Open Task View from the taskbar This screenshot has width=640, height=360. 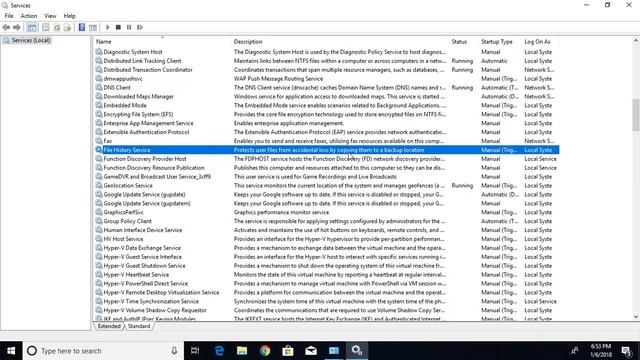[x=195, y=351]
